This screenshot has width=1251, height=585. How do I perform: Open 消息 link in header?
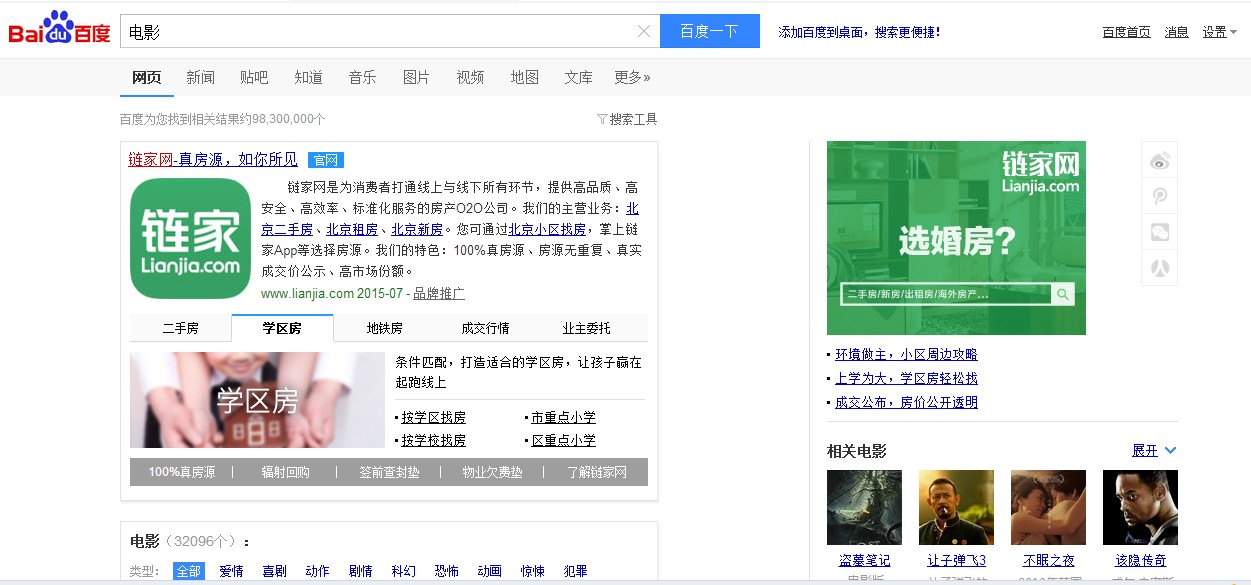tap(1176, 32)
